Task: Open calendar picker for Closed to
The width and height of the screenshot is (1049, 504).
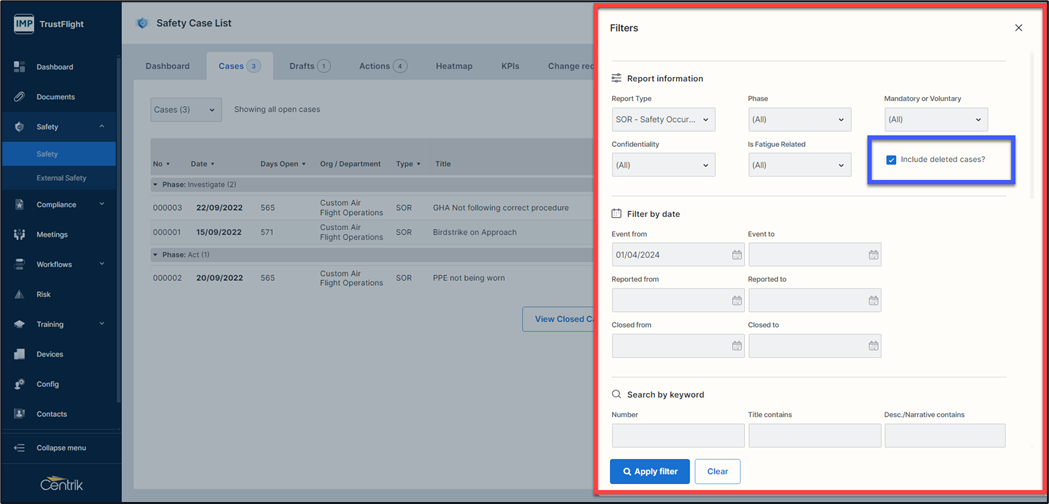Action: [873, 346]
